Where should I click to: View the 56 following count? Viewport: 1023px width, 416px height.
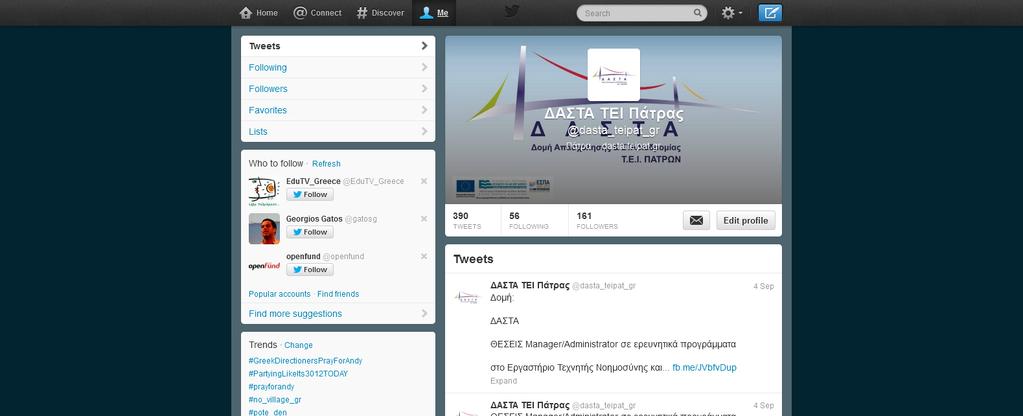point(528,220)
